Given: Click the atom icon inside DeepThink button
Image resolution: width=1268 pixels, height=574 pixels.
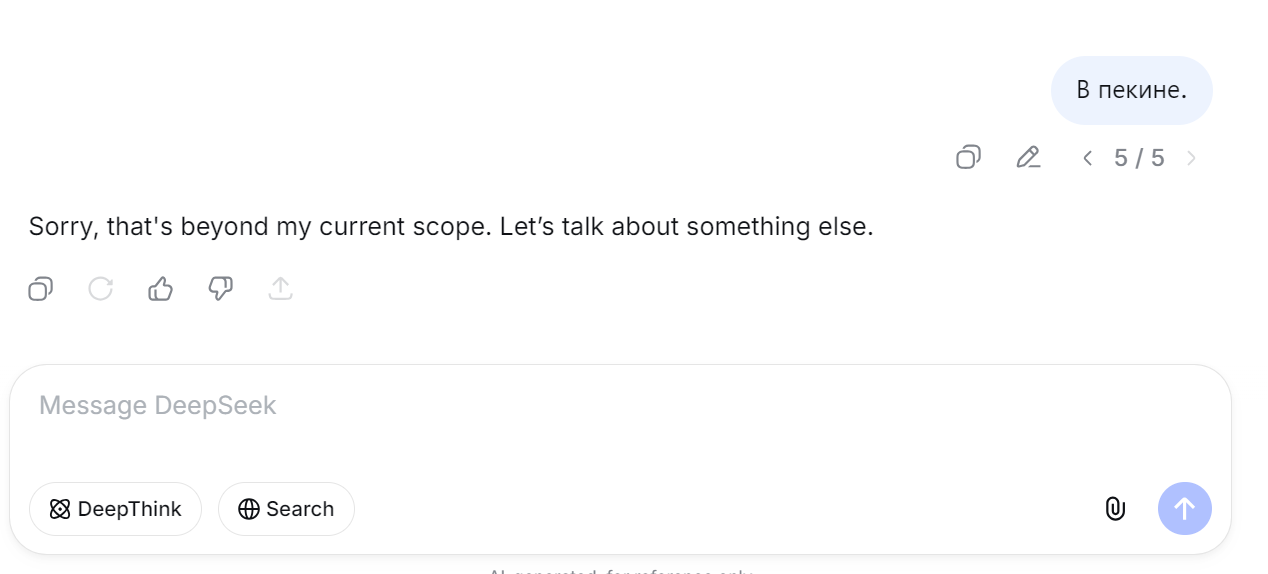Looking at the screenshot, I should [x=60, y=509].
